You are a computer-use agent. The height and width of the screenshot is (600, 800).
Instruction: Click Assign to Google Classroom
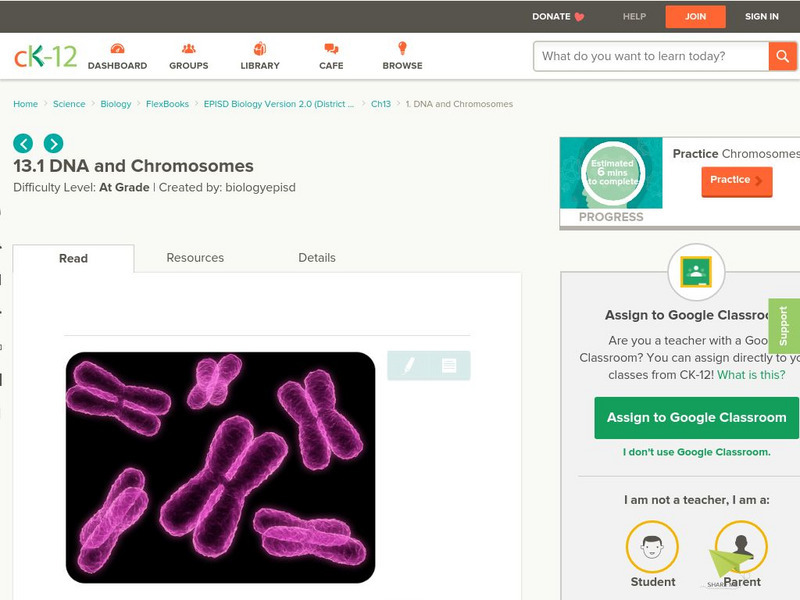coord(697,417)
